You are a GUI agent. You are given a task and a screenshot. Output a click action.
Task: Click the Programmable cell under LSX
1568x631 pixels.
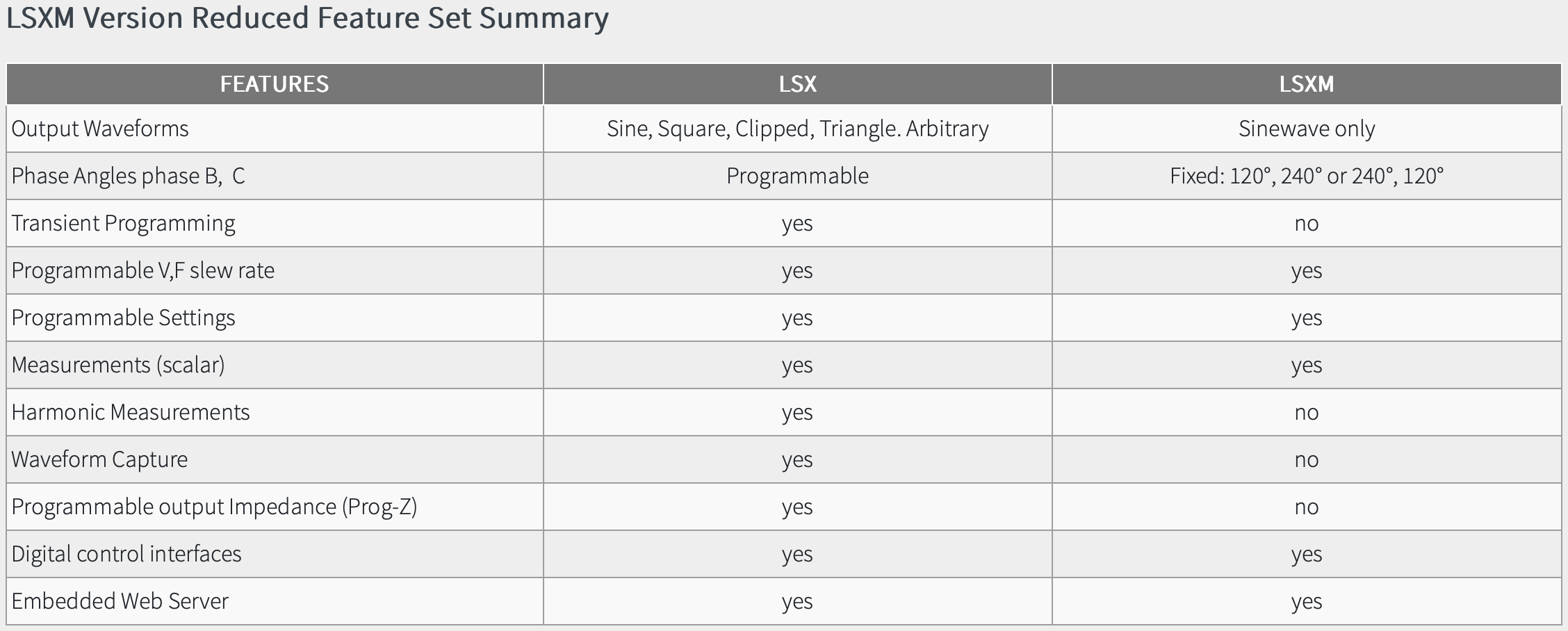tap(797, 176)
